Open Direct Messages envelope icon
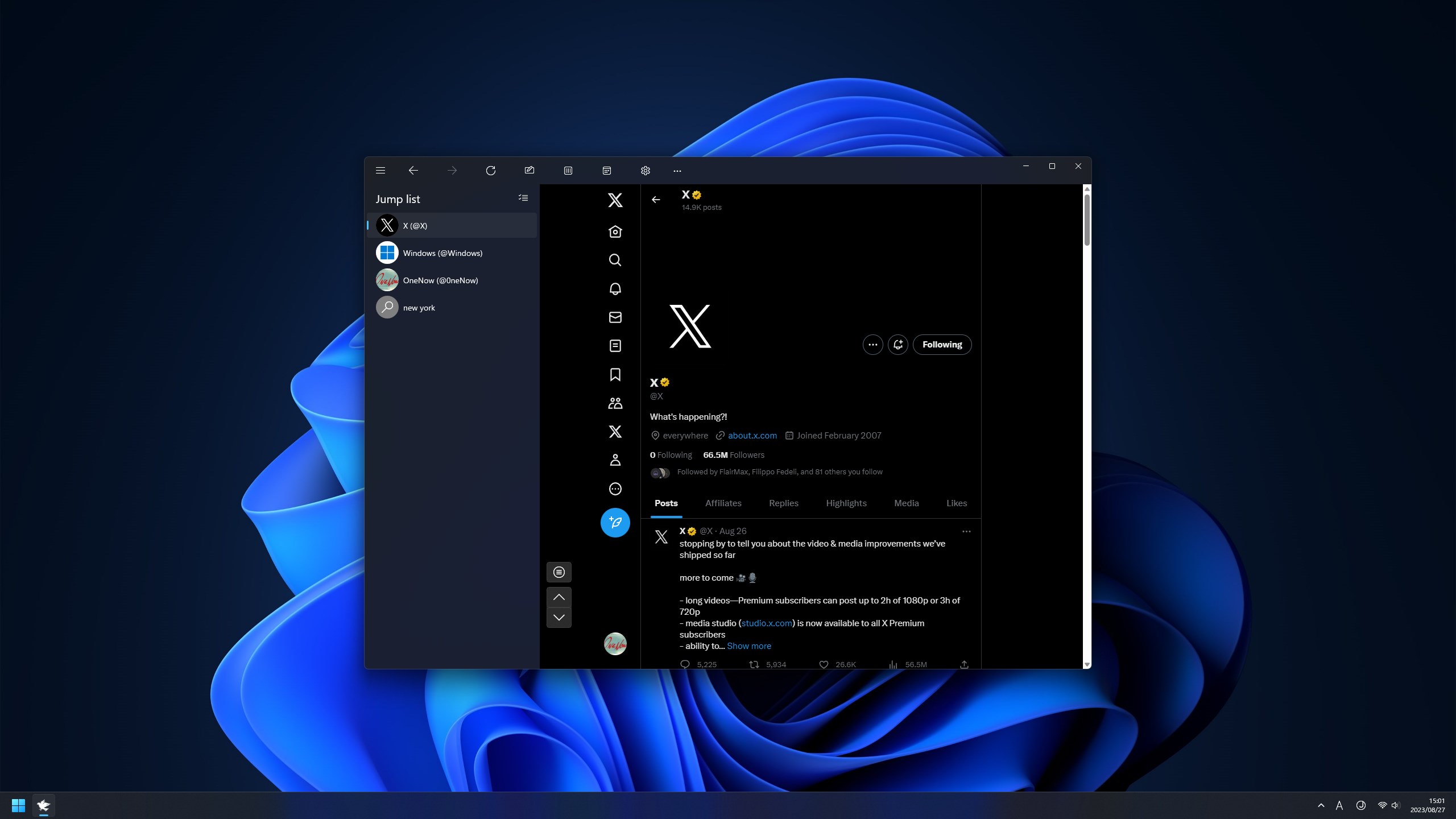The height and width of the screenshot is (819, 1456). click(x=615, y=317)
